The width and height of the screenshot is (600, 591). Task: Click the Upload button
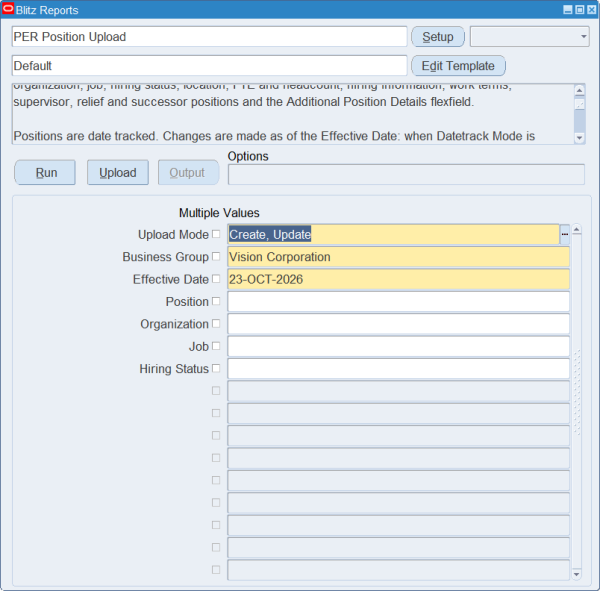point(118,173)
